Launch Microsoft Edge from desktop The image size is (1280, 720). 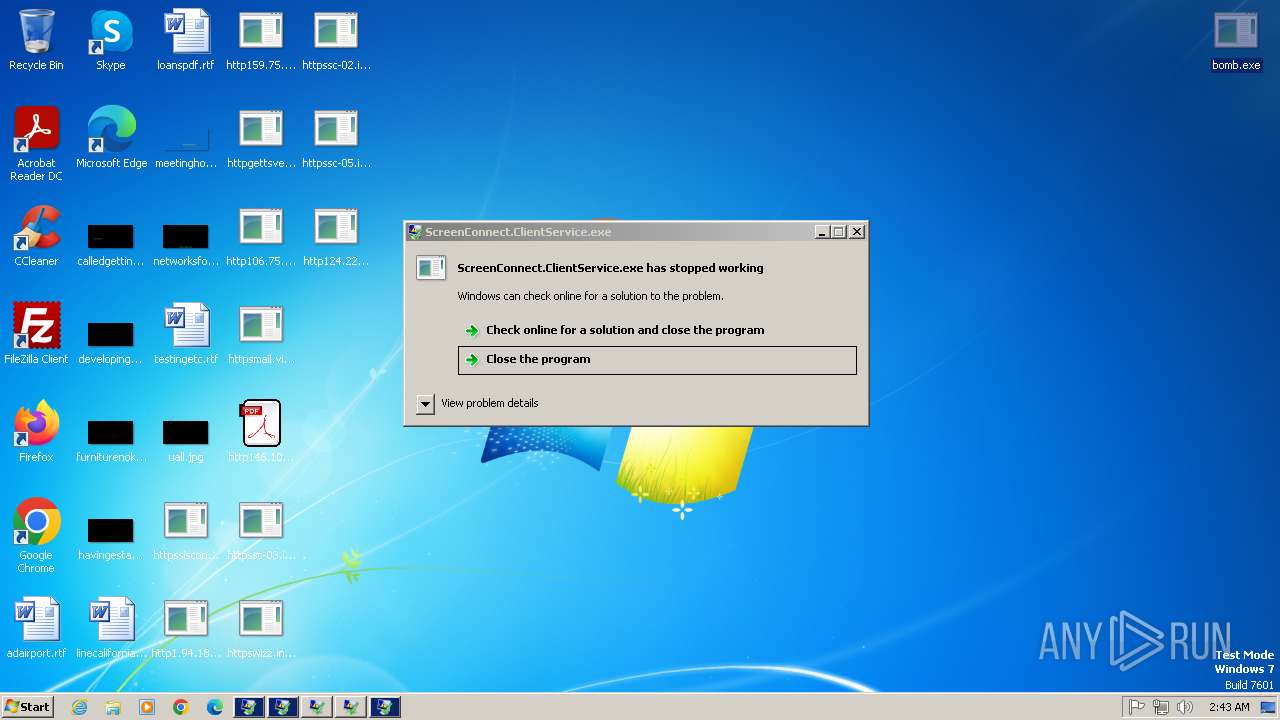coord(111,138)
